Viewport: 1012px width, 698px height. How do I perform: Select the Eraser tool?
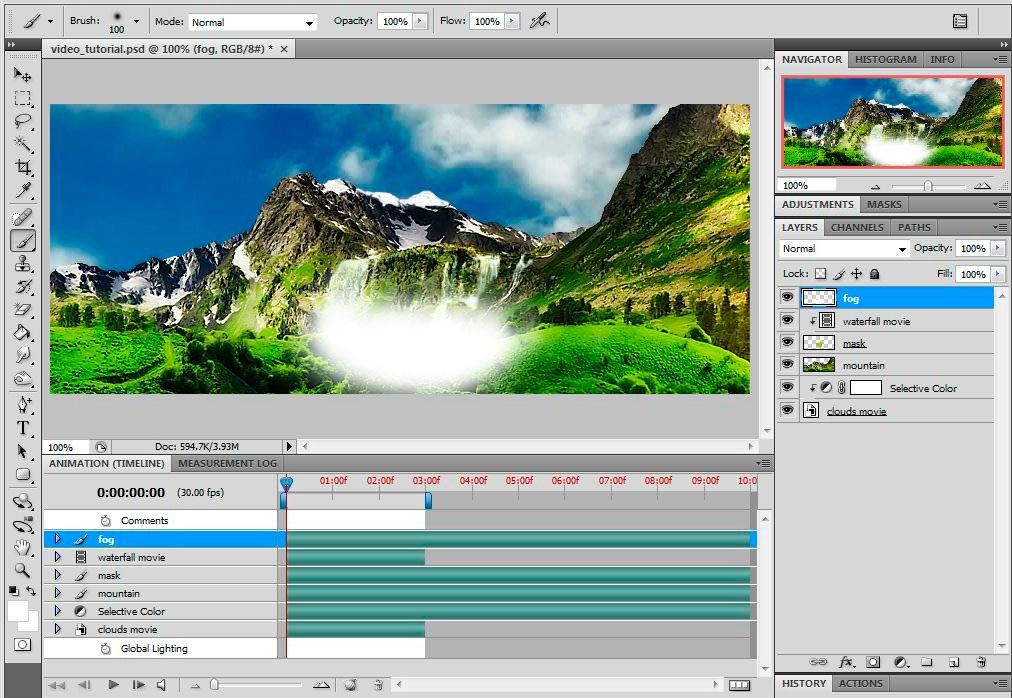point(23,309)
